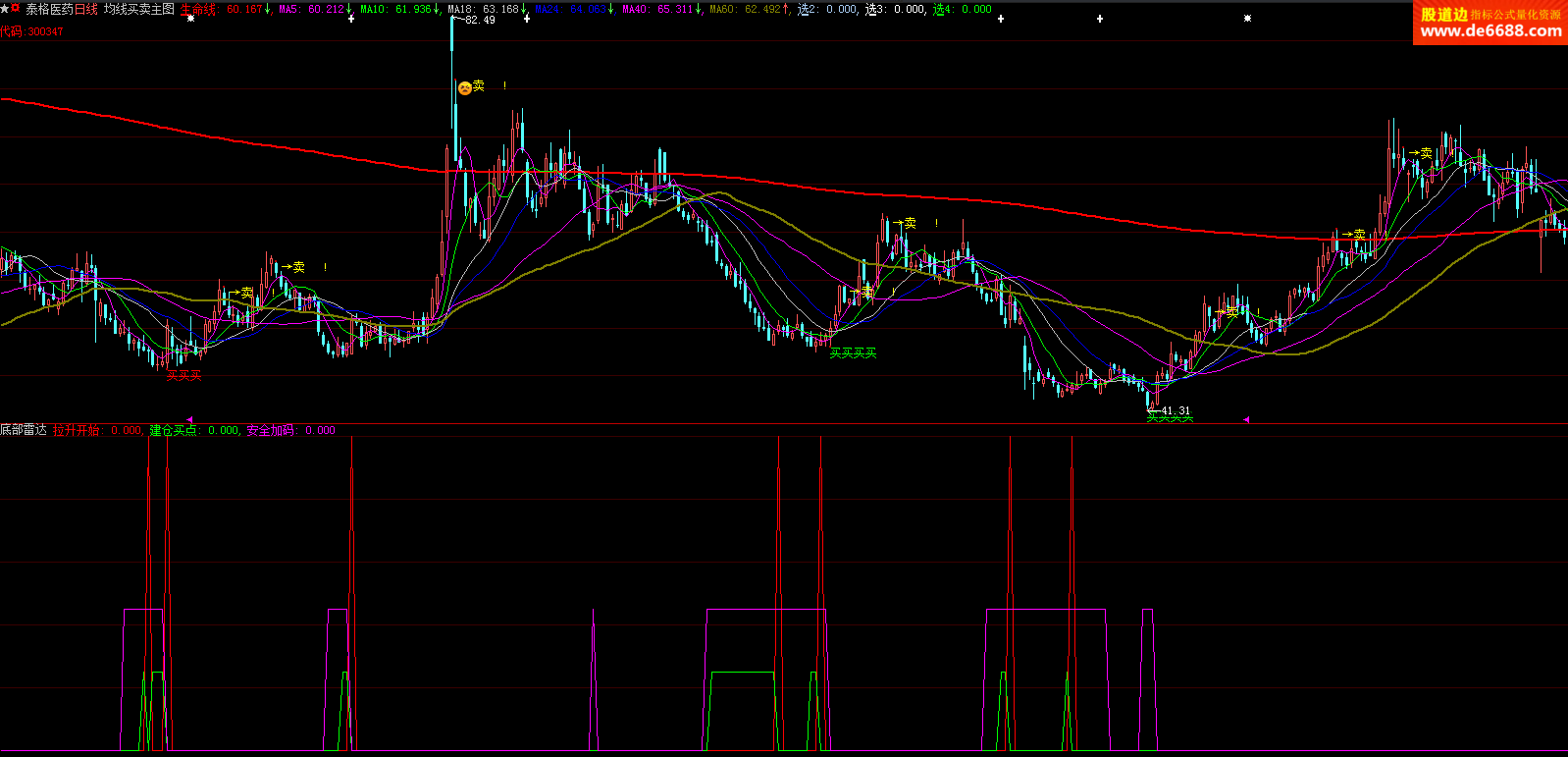The image size is (1568, 757).
Task: Click the magenta 安全加码 legend label
Action: (x=271, y=430)
